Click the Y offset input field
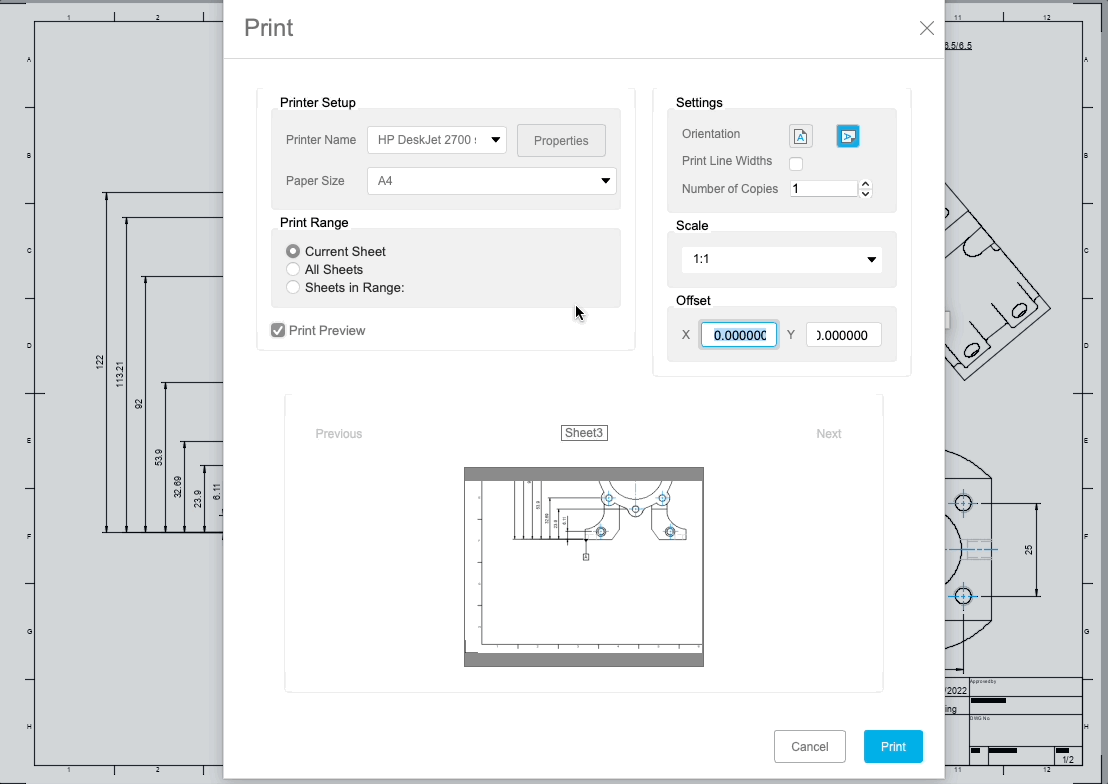Viewport: 1108px width, 784px height. click(843, 334)
